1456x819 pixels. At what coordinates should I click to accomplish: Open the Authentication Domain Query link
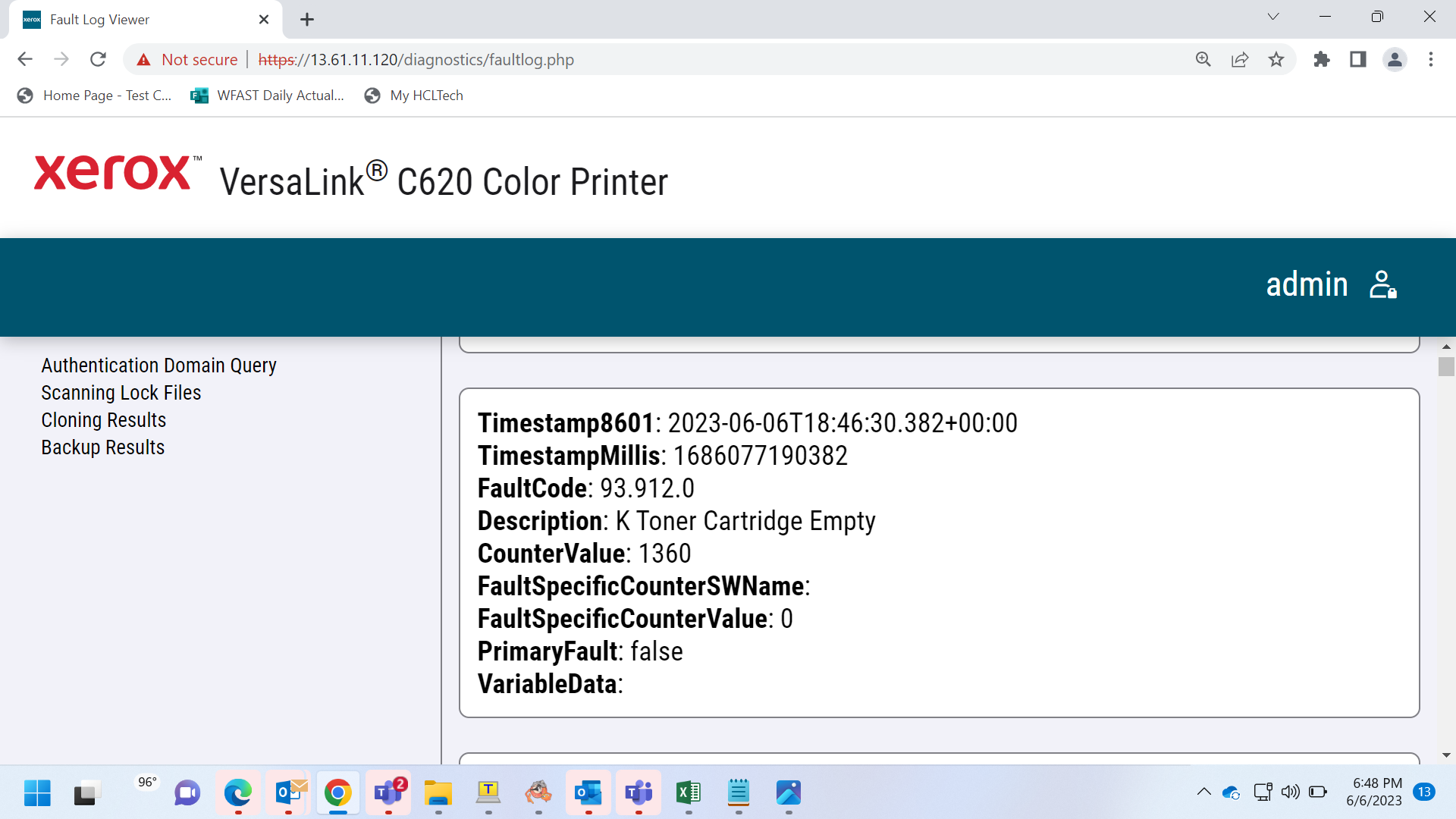point(158,366)
